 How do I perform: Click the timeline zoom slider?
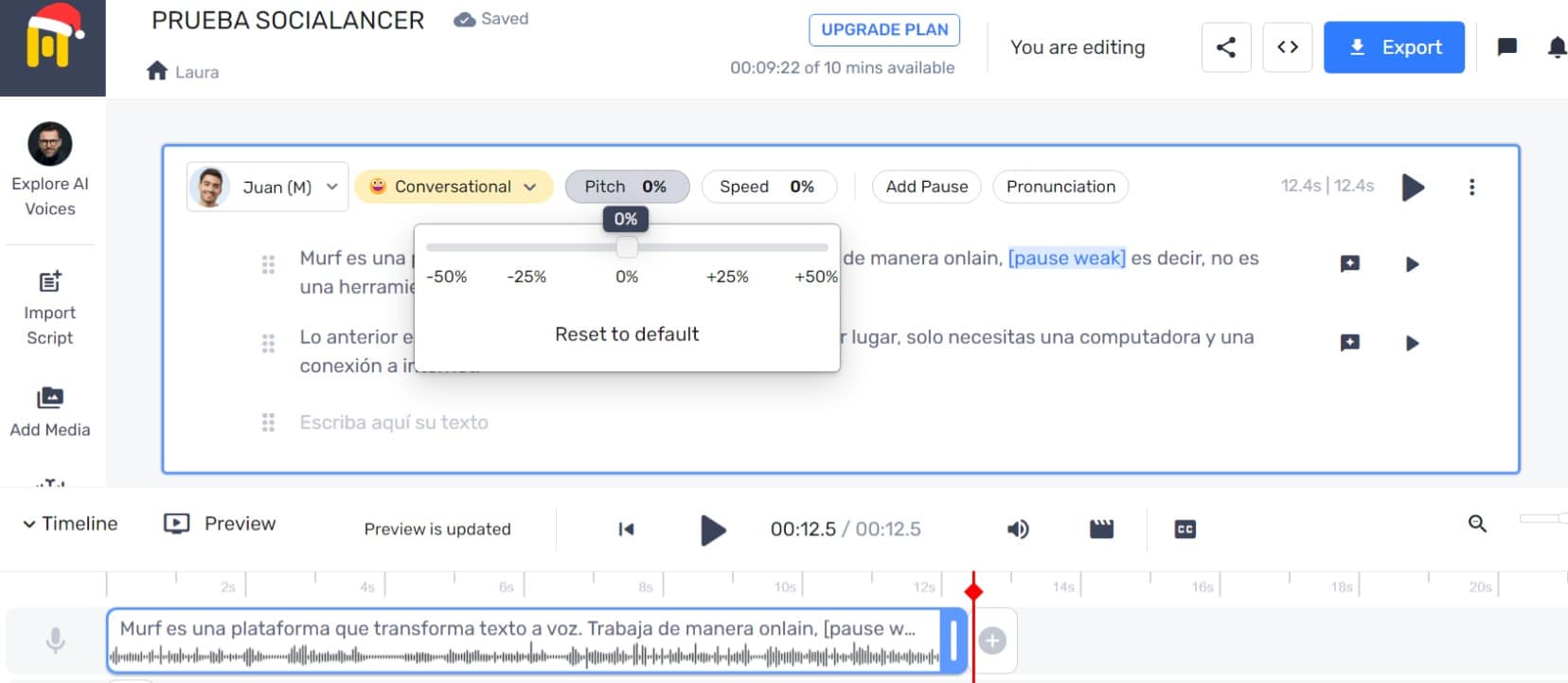(x=1543, y=518)
